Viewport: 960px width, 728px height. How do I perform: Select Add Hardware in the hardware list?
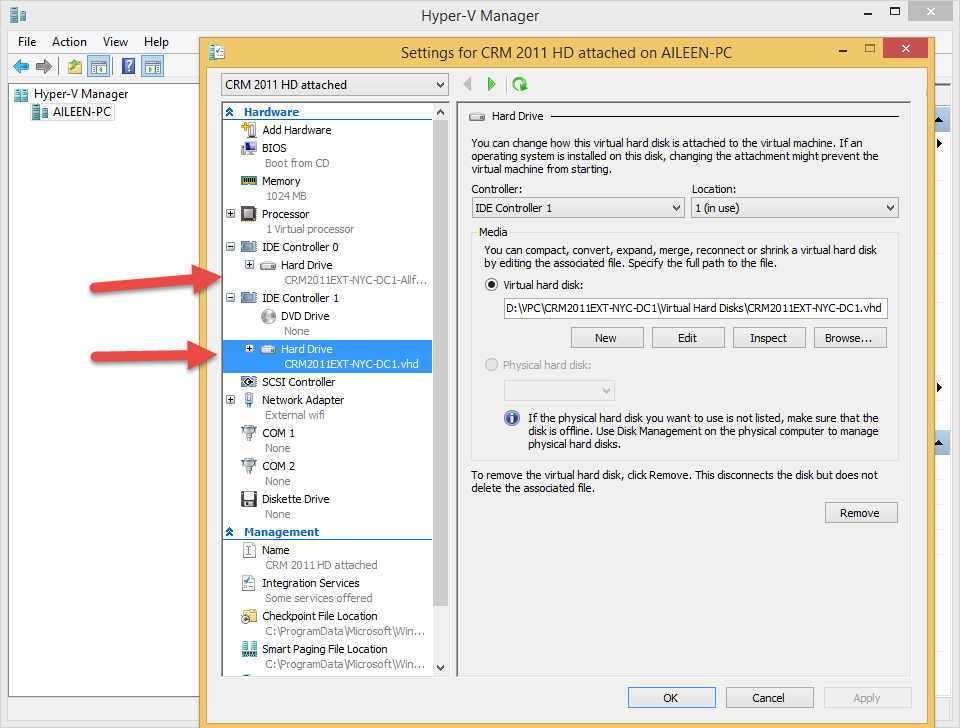coord(297,130)
